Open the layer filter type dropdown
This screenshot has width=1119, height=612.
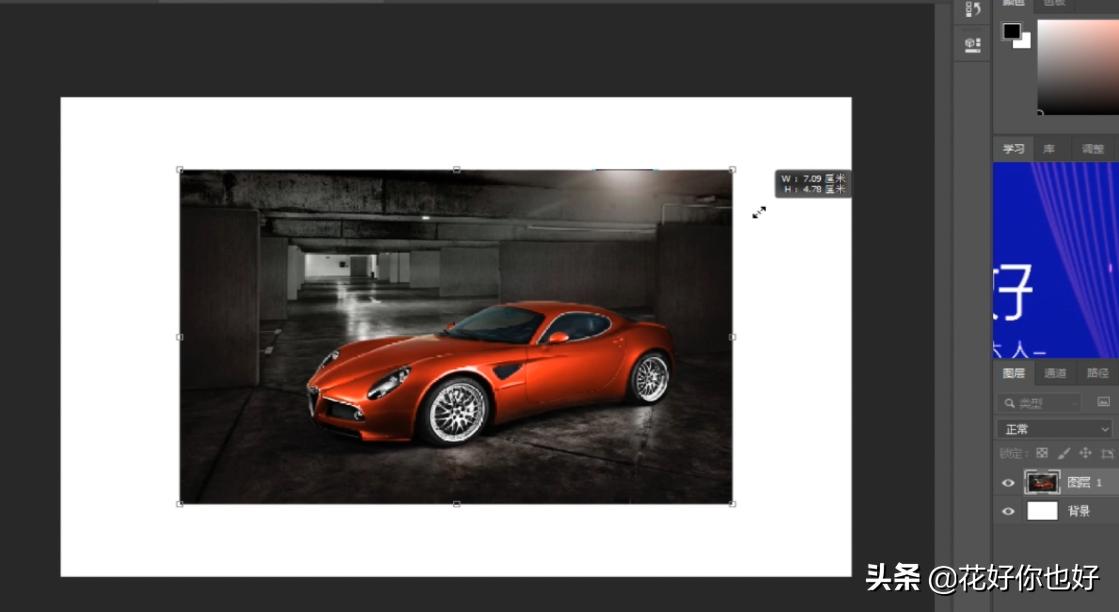click(x=1041, y=403)
